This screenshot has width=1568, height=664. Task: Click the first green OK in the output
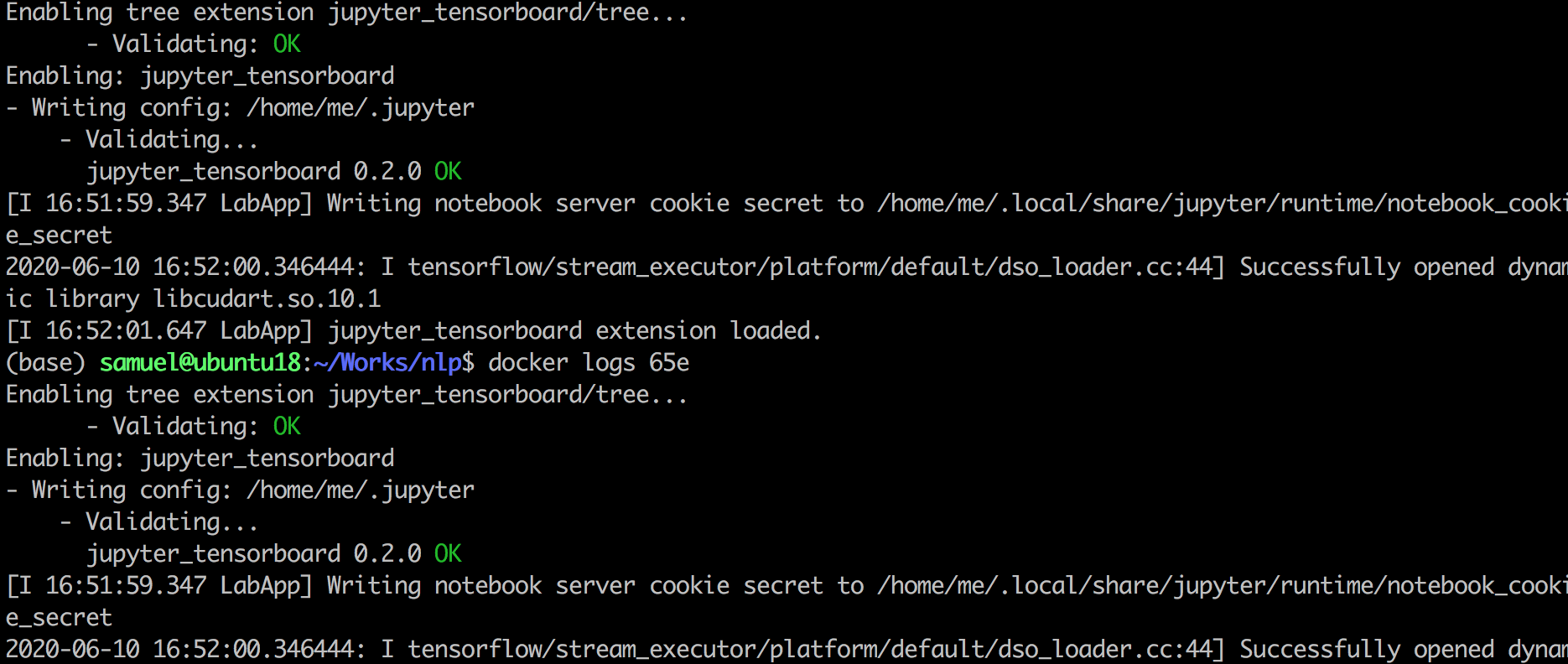coord(287,44)
